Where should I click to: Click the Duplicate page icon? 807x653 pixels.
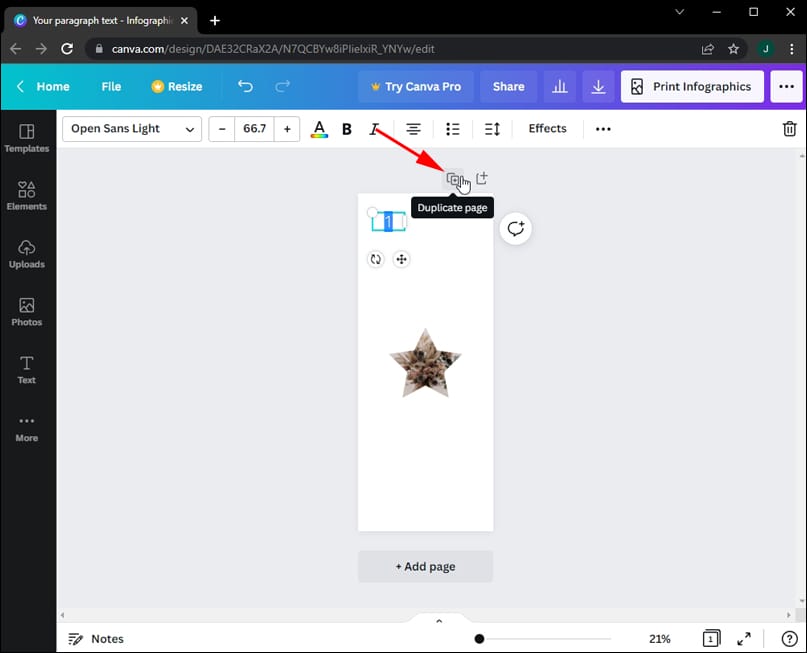point(455,177)
